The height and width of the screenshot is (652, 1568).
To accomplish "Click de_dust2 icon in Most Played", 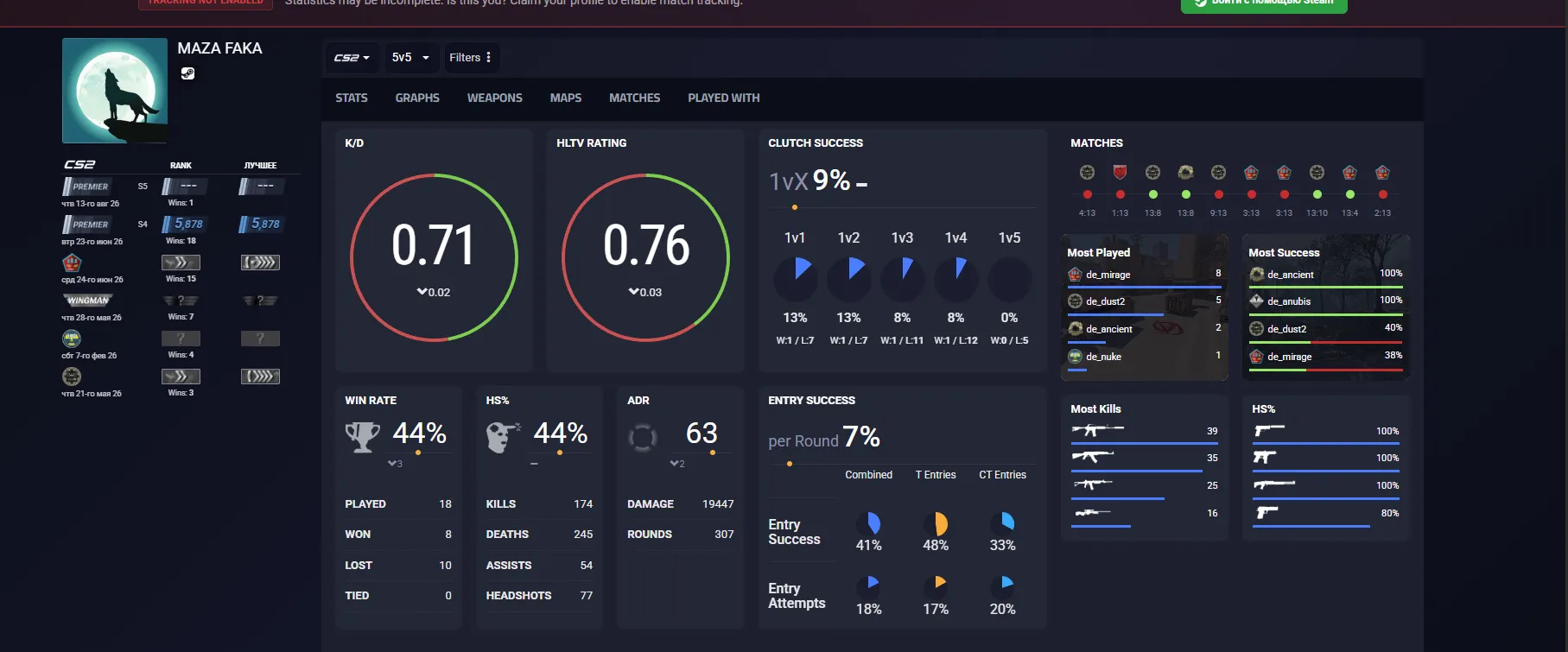I will point(1076,301).
